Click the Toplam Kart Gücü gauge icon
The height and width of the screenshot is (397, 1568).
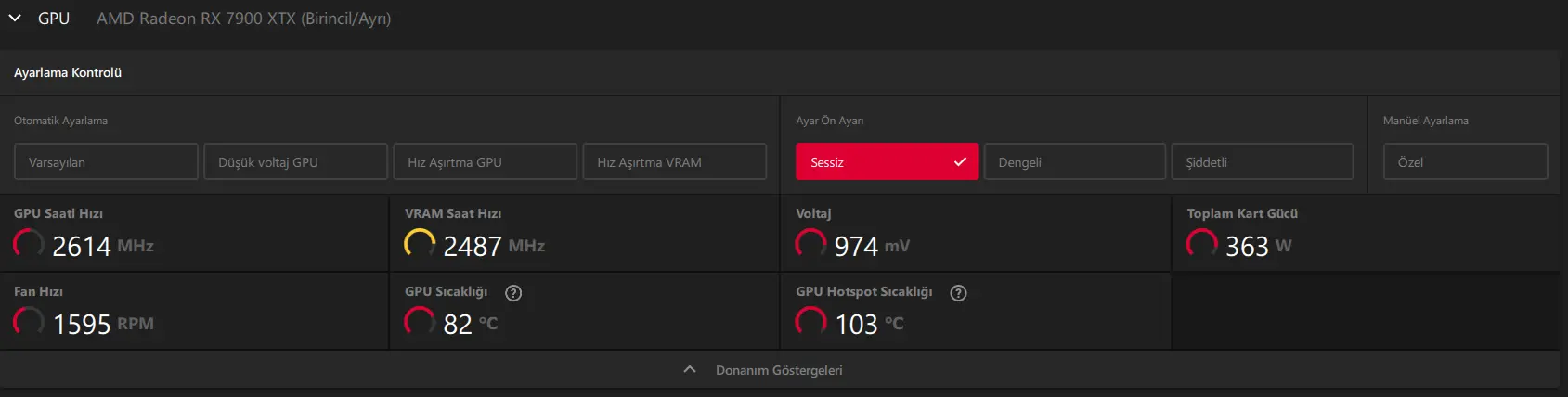click(x=1201, y=244)
